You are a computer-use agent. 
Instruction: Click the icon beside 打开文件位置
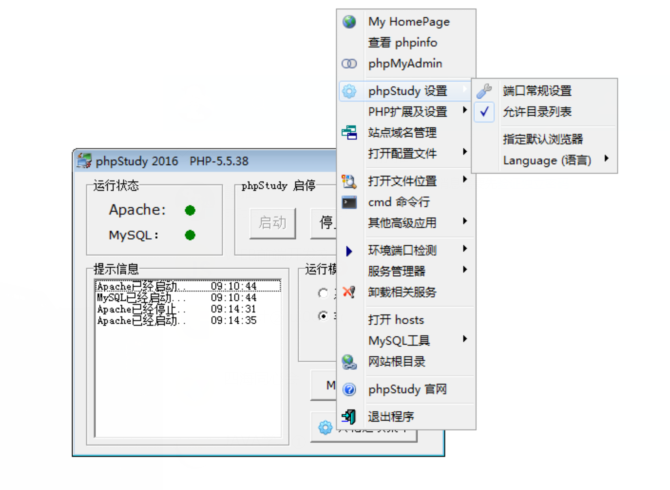pos(349,181)
